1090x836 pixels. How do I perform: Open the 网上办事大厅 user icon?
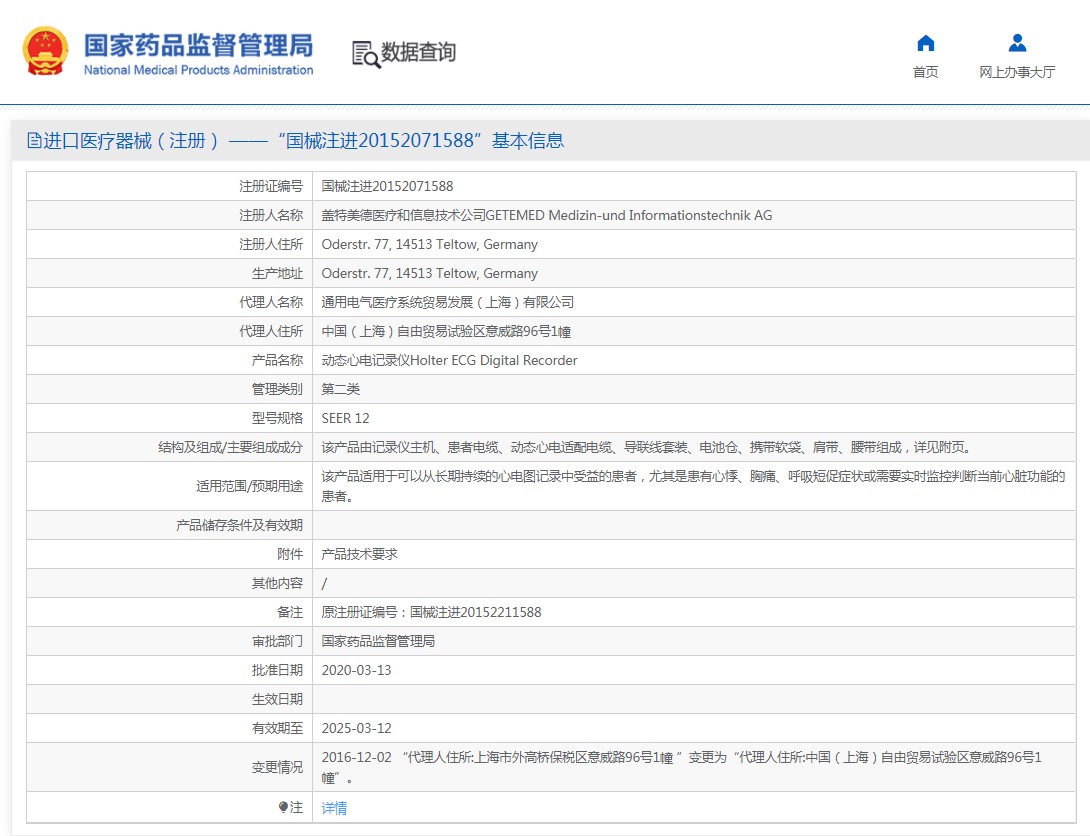(1017, 43)
